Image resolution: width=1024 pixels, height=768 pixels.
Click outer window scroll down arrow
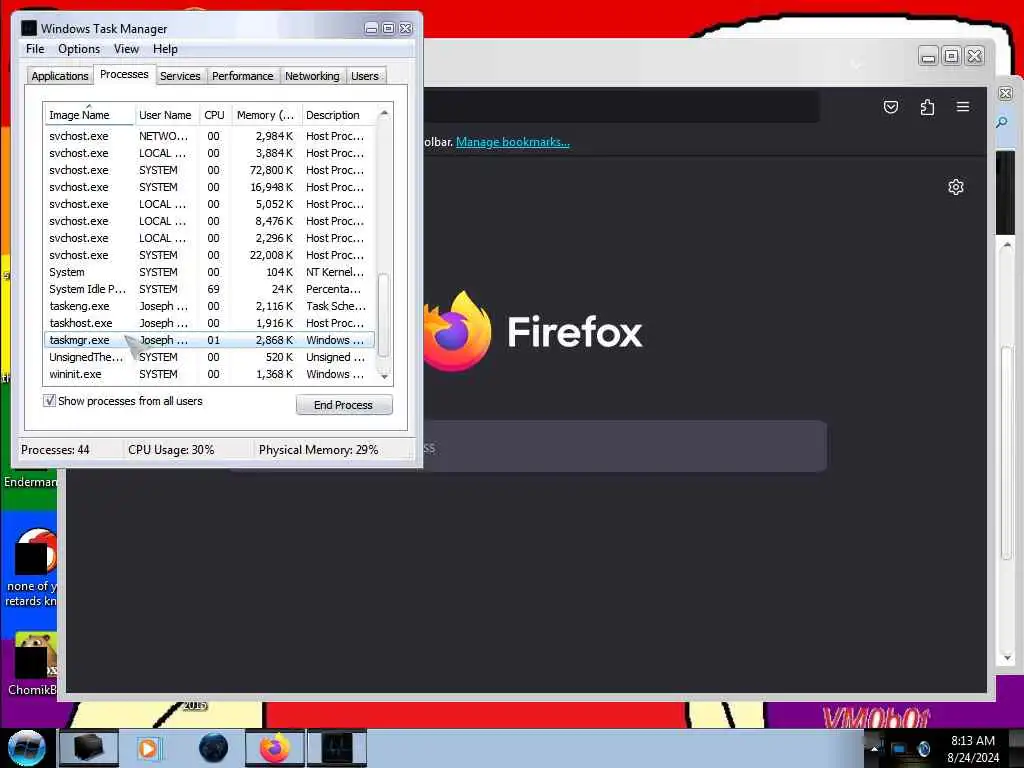coord(1007,658)
